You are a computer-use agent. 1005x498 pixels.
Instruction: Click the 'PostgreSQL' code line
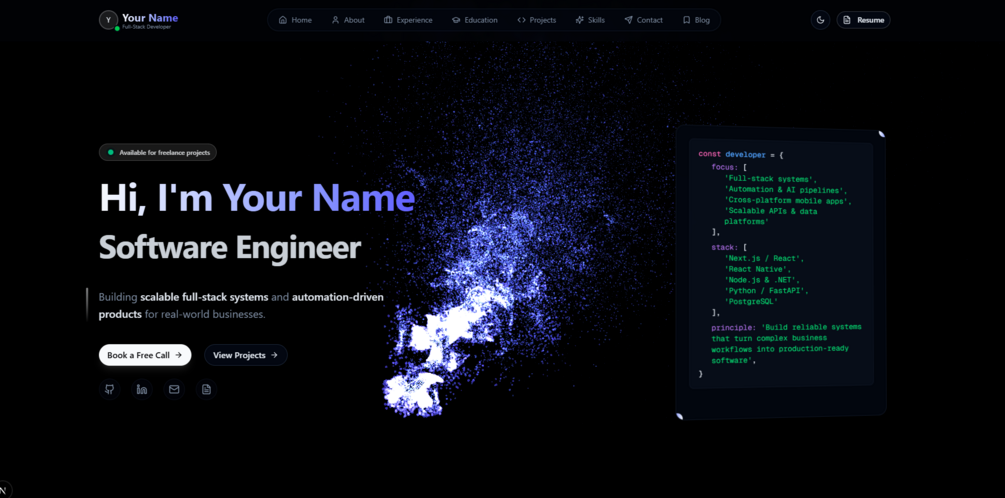click(751, 301)
